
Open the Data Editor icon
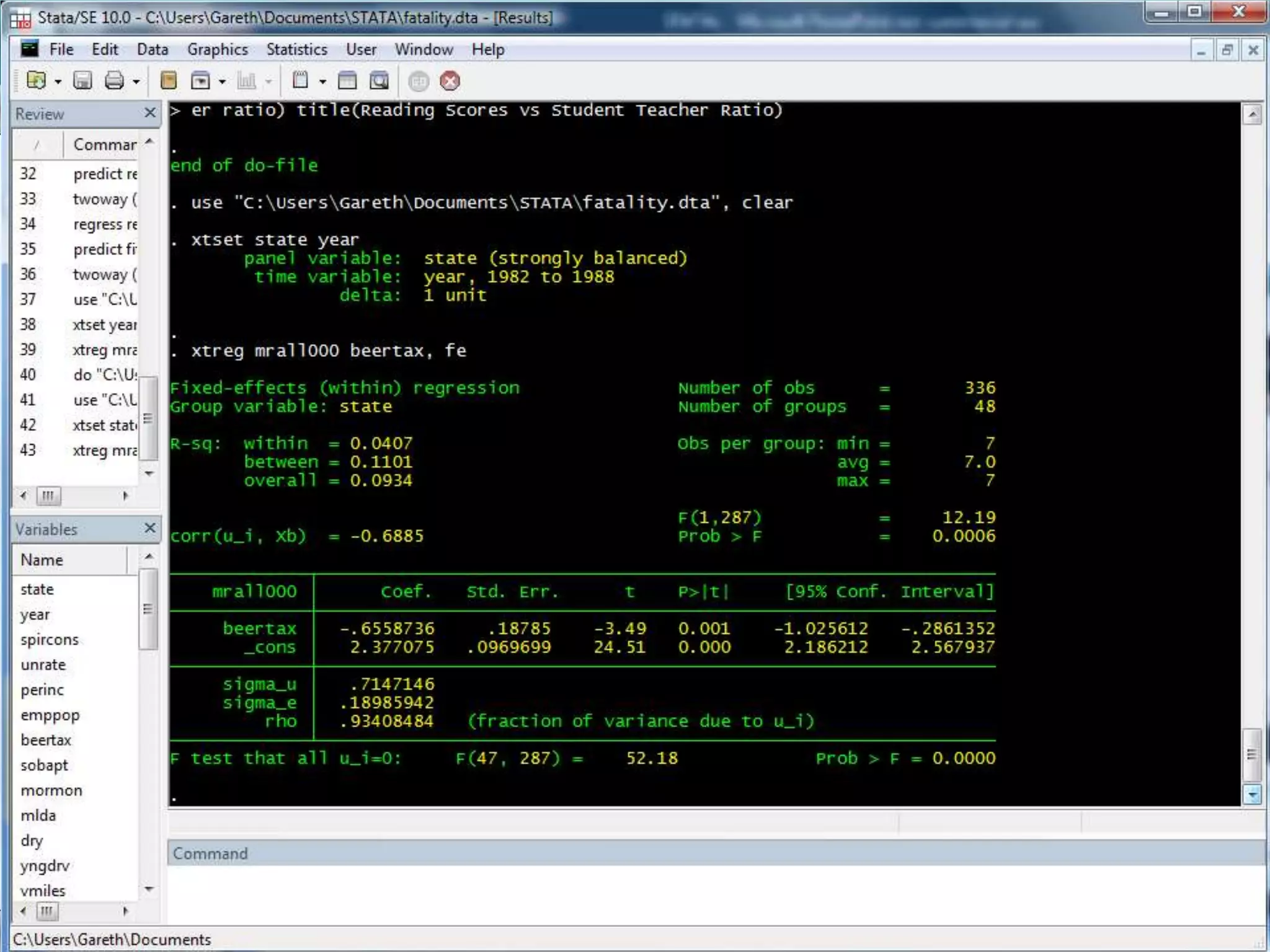(347, 81)
